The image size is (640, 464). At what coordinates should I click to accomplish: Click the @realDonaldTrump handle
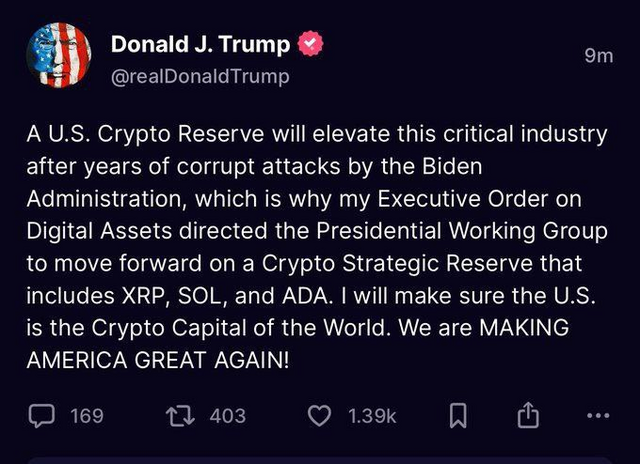(200, 76)
